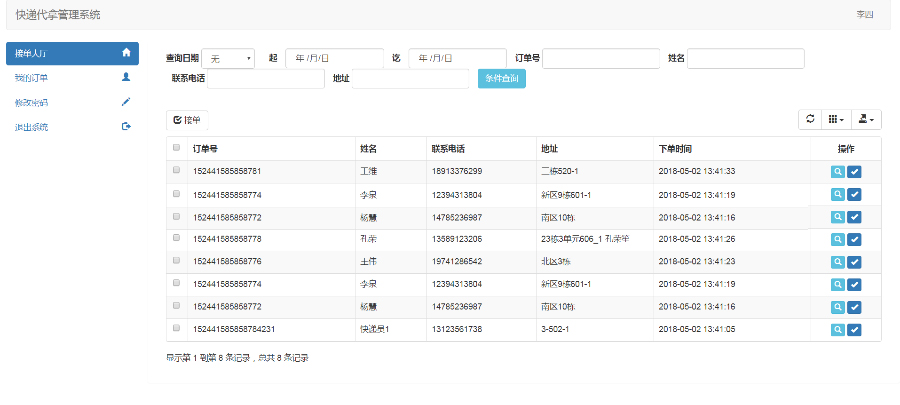Click the time 2018-05-02 13:41:33

pyautogui.click(x=697, y=172)
